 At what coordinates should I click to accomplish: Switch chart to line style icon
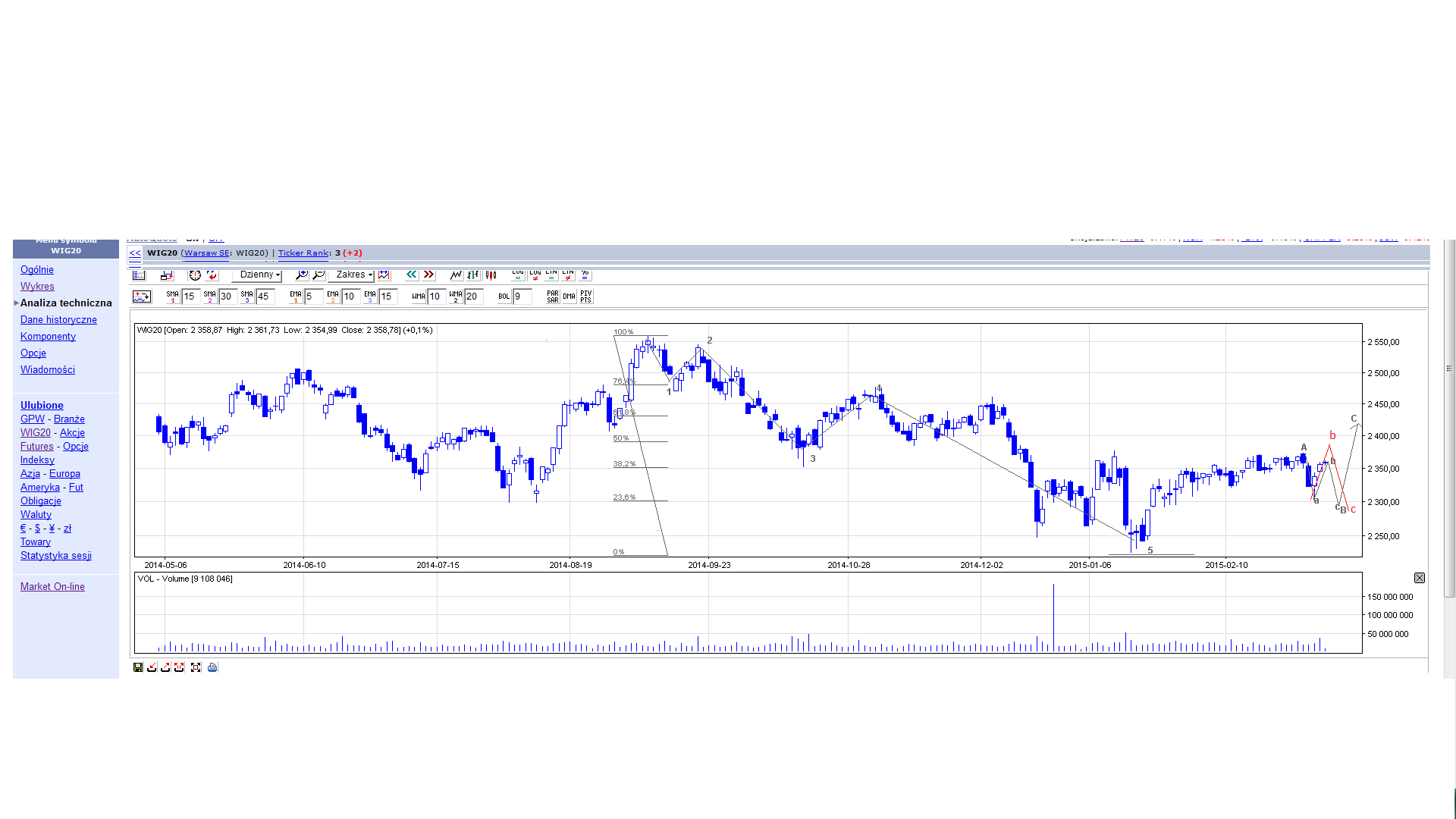(456, 275)
